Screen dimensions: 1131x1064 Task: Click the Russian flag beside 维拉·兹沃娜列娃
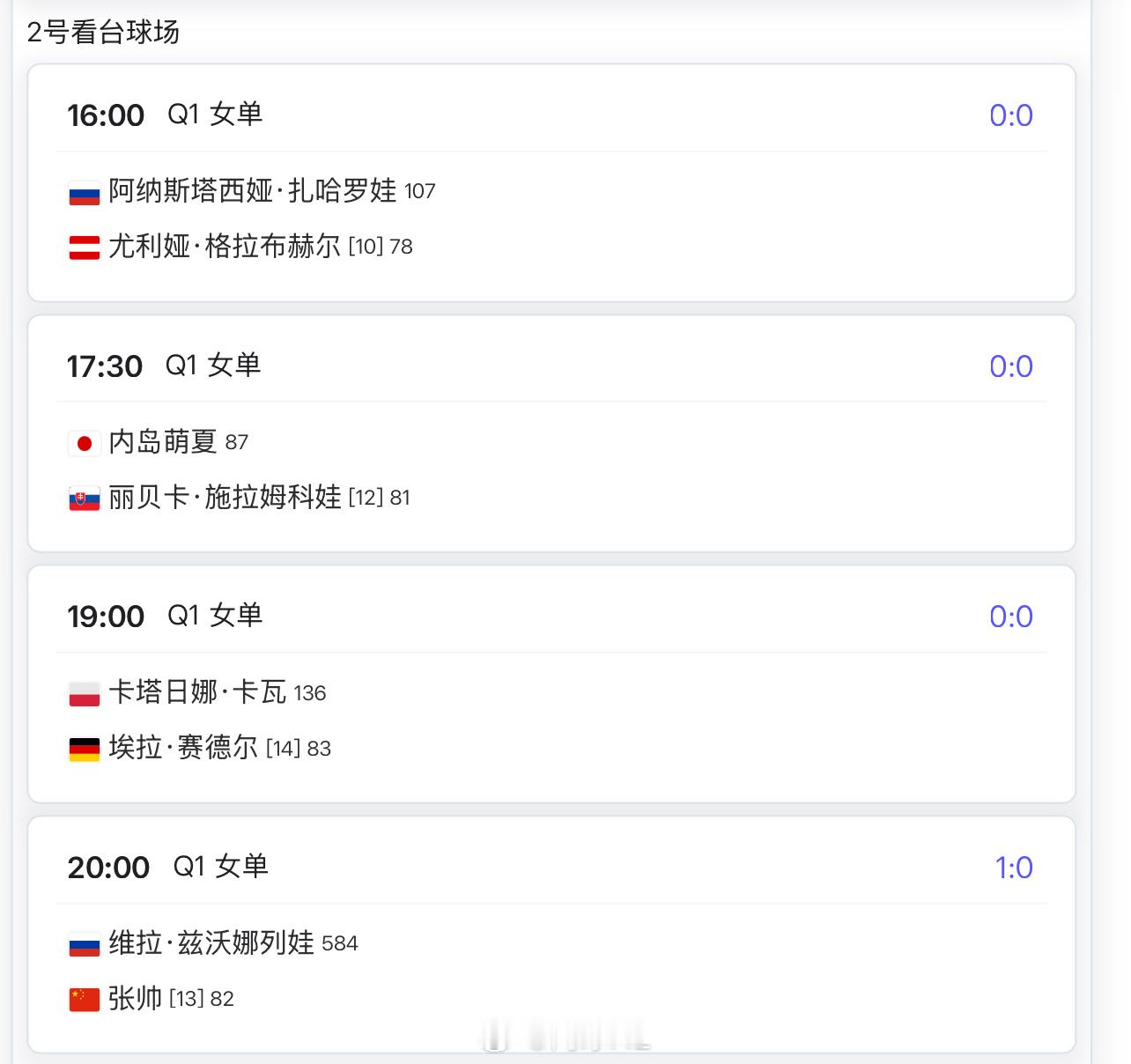click(x=85, y=945)
